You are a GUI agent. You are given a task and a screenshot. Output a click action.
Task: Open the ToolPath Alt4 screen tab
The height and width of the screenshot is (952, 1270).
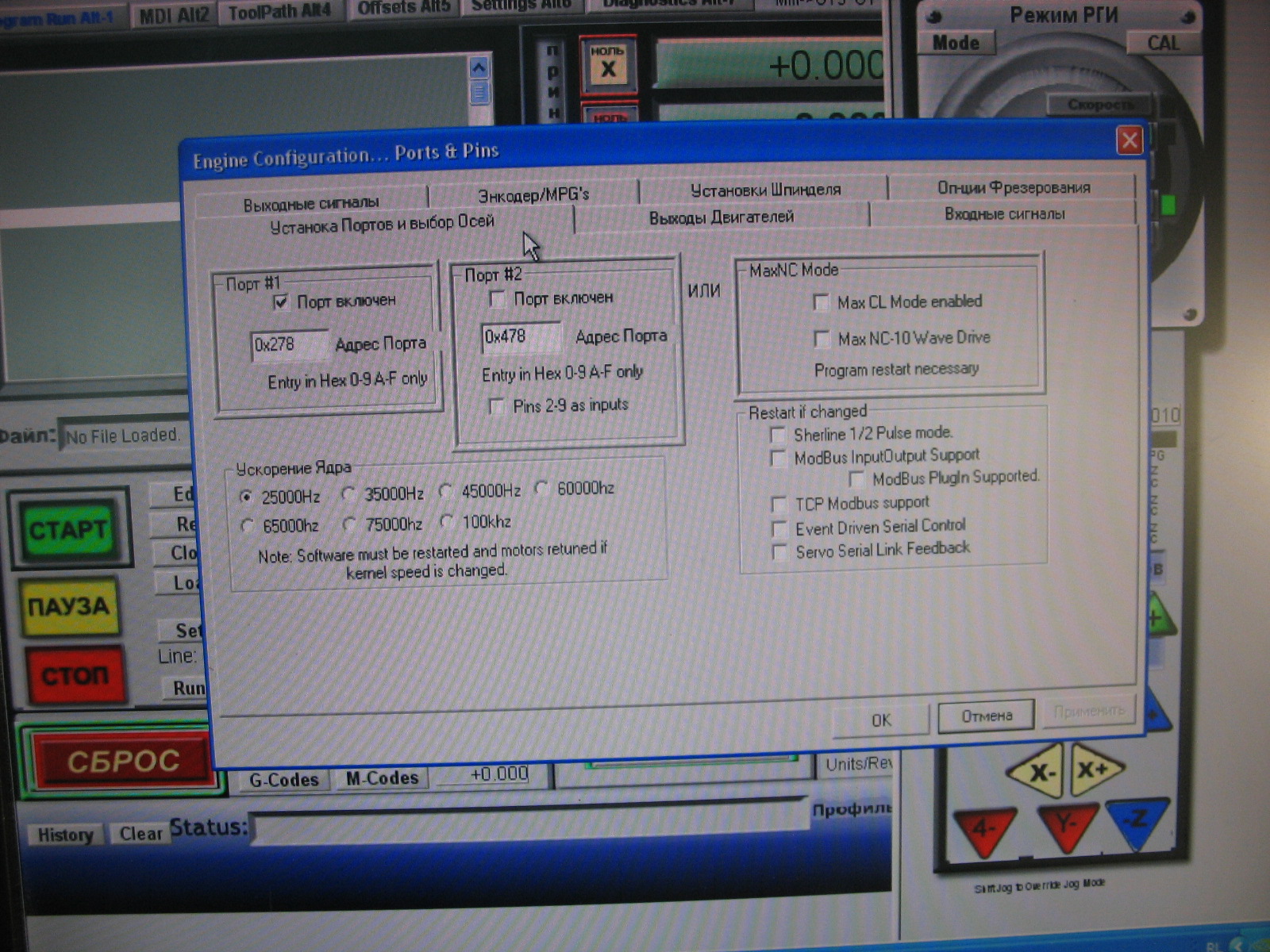[x=279, y=12]
